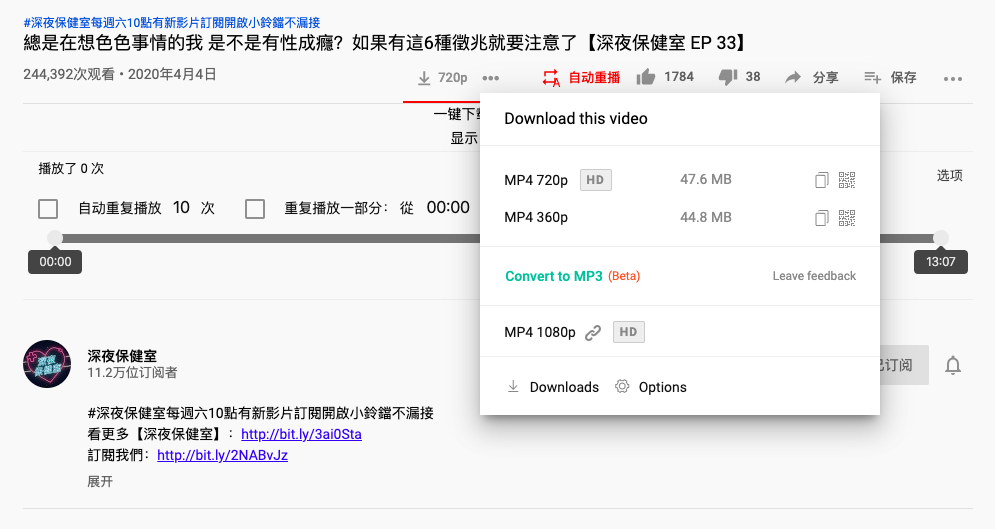
Task: Show QR code for MP4 720p
Action: (x=847, y=180)
